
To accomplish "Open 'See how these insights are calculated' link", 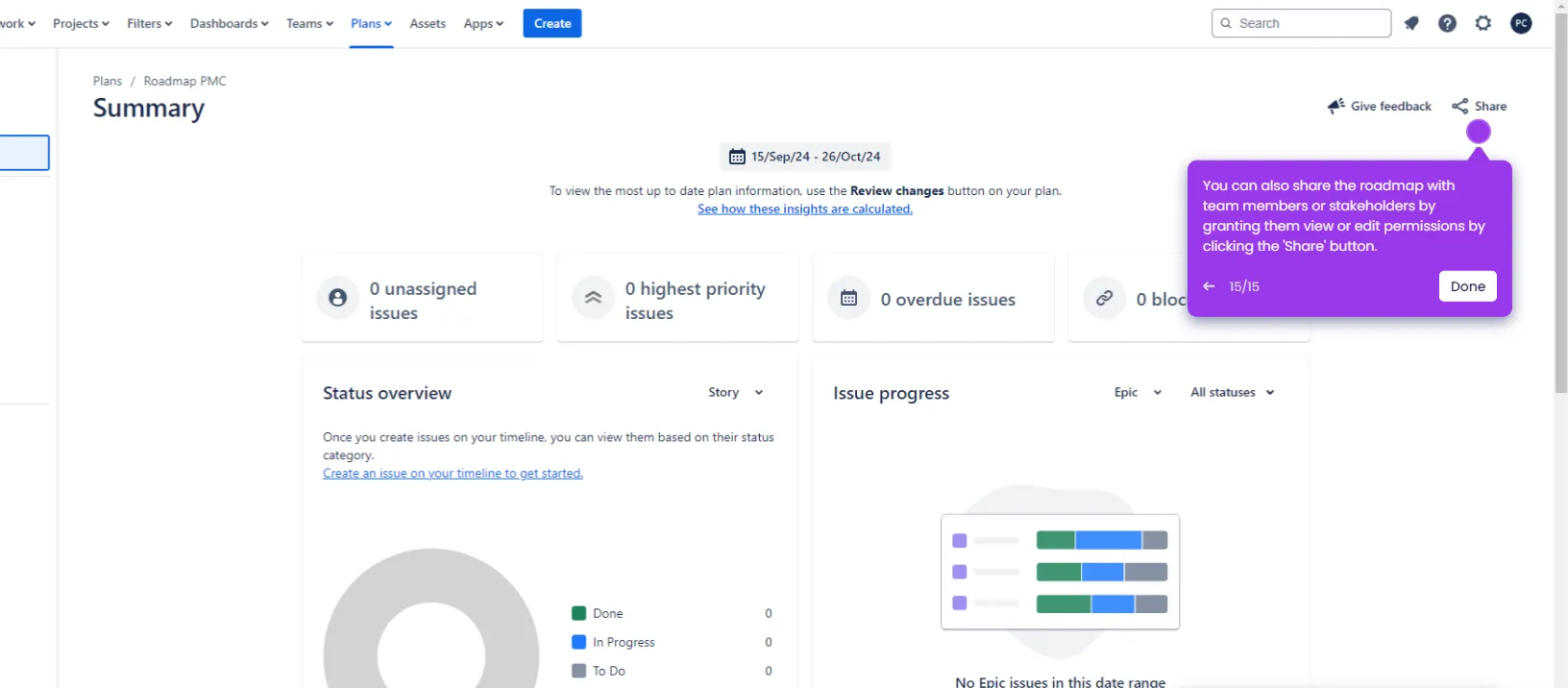I will click(x=805, y=209).
